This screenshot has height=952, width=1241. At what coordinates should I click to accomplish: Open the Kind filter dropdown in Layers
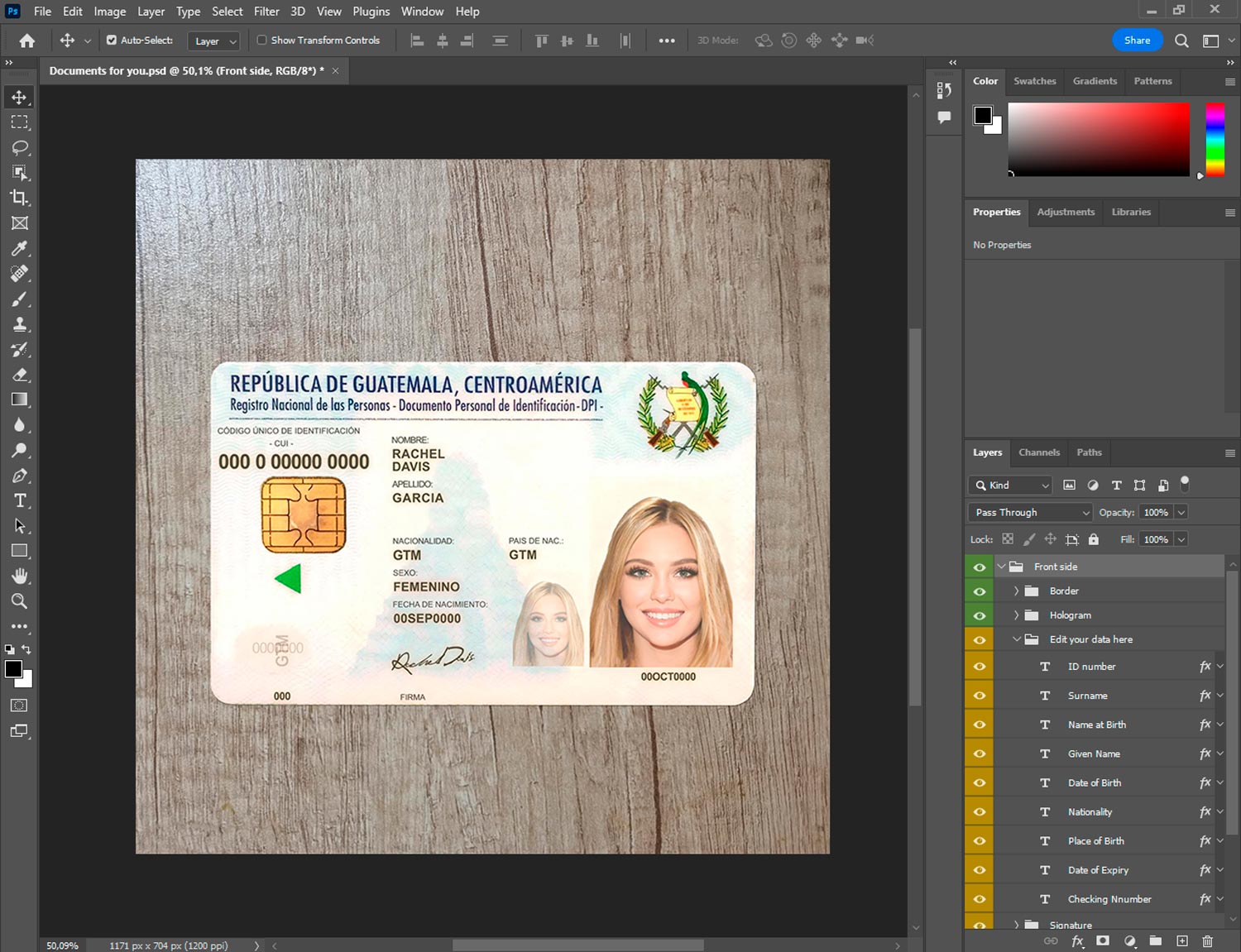point(1010,486)
